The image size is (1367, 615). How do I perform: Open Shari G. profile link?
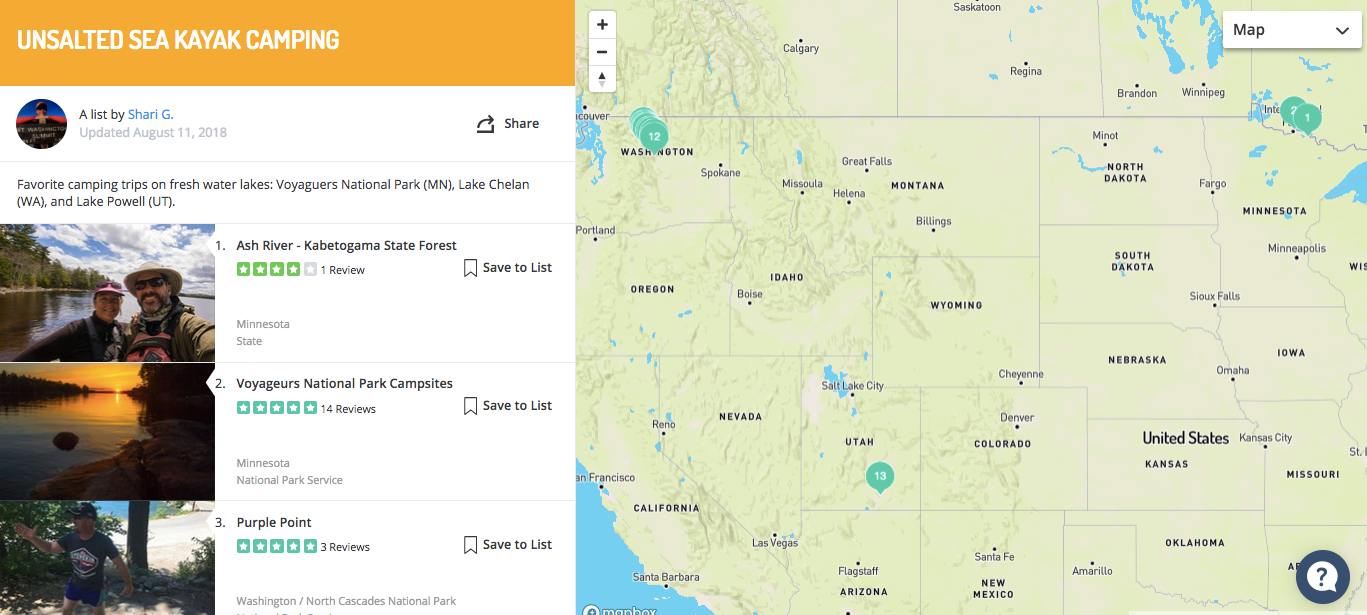point(151,114)
